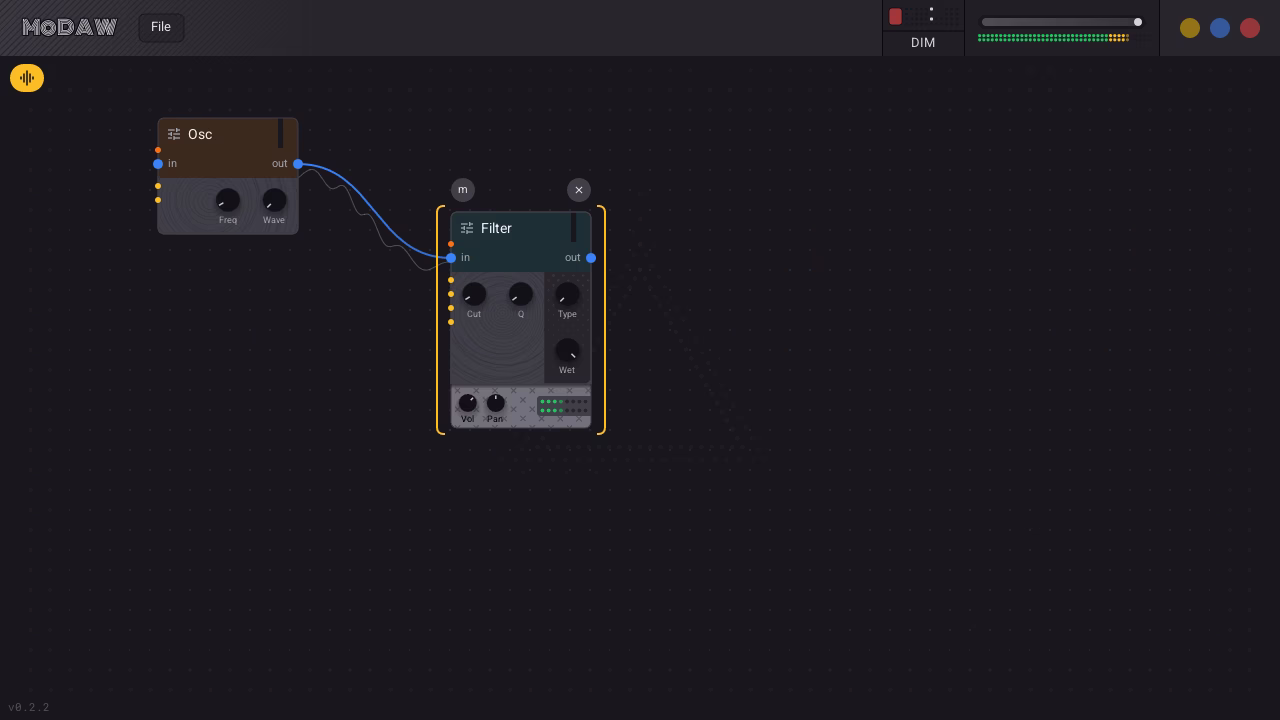The width and height of the screenshot is (1280, 720).
Task: Click the Filter Pan knob
Action: click(x=495, y=403)
